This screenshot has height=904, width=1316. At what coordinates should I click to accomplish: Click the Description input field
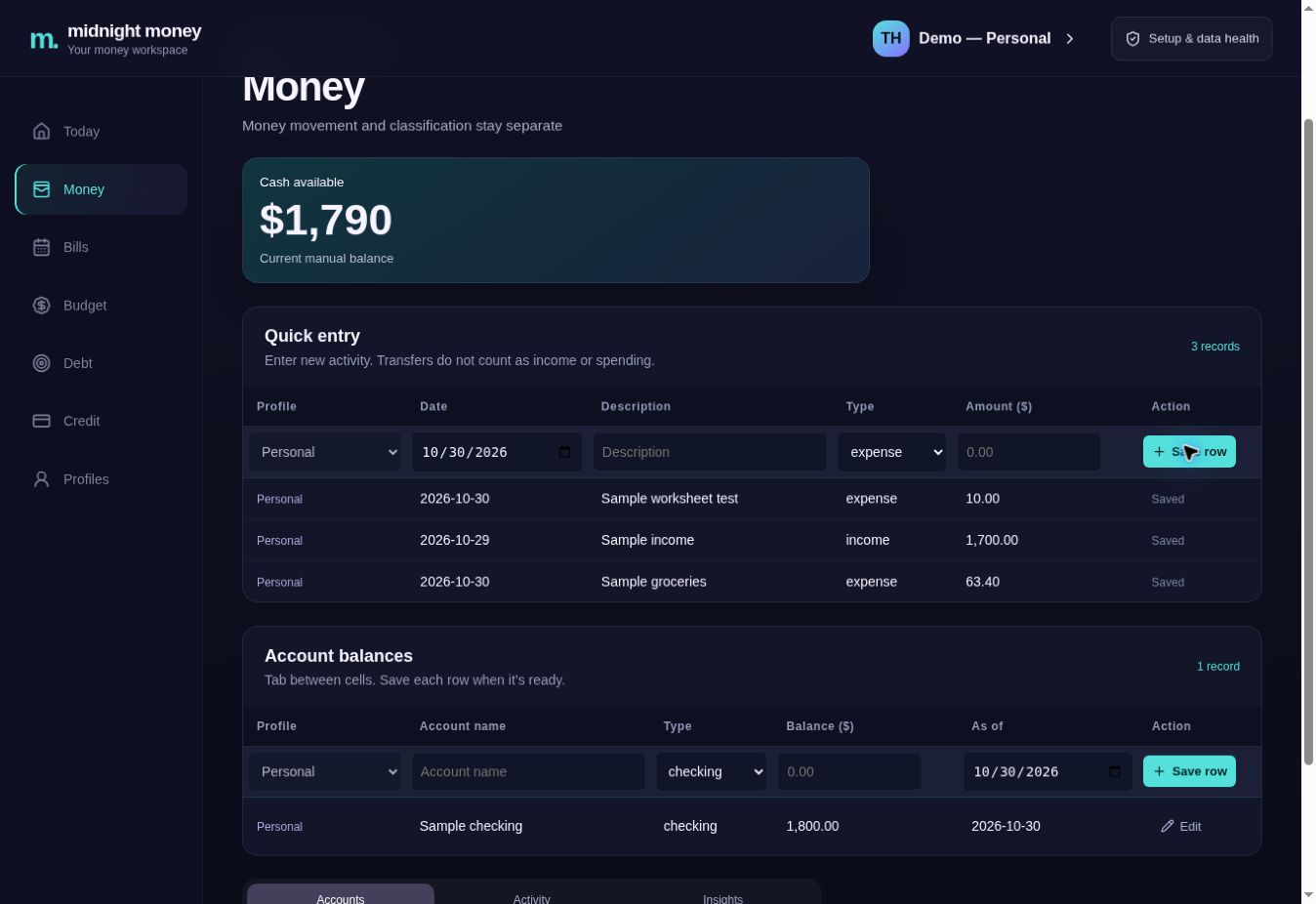click(710, 452)
